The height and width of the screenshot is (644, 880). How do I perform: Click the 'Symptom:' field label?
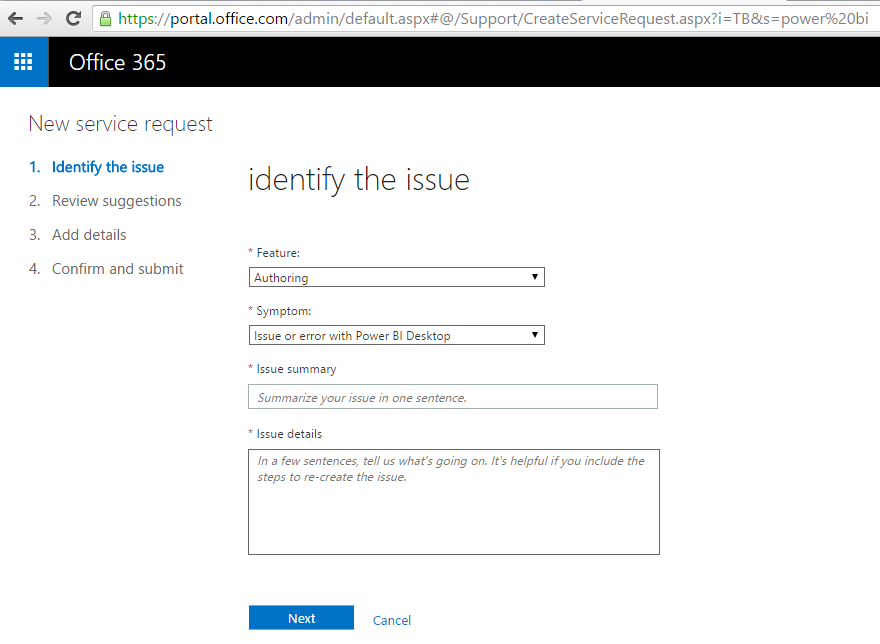click(283, 311)
